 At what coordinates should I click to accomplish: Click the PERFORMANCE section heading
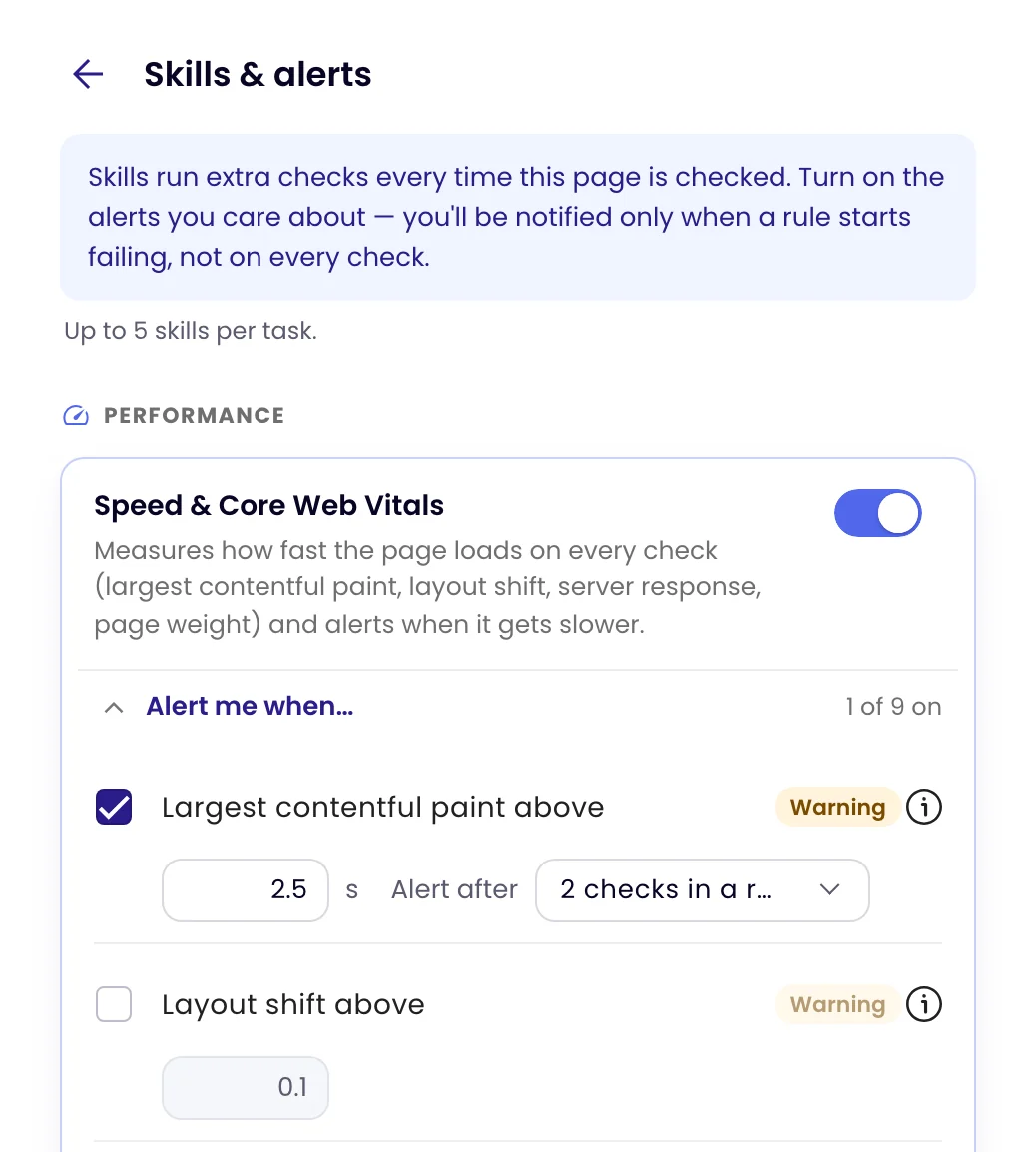click(194, 416)
